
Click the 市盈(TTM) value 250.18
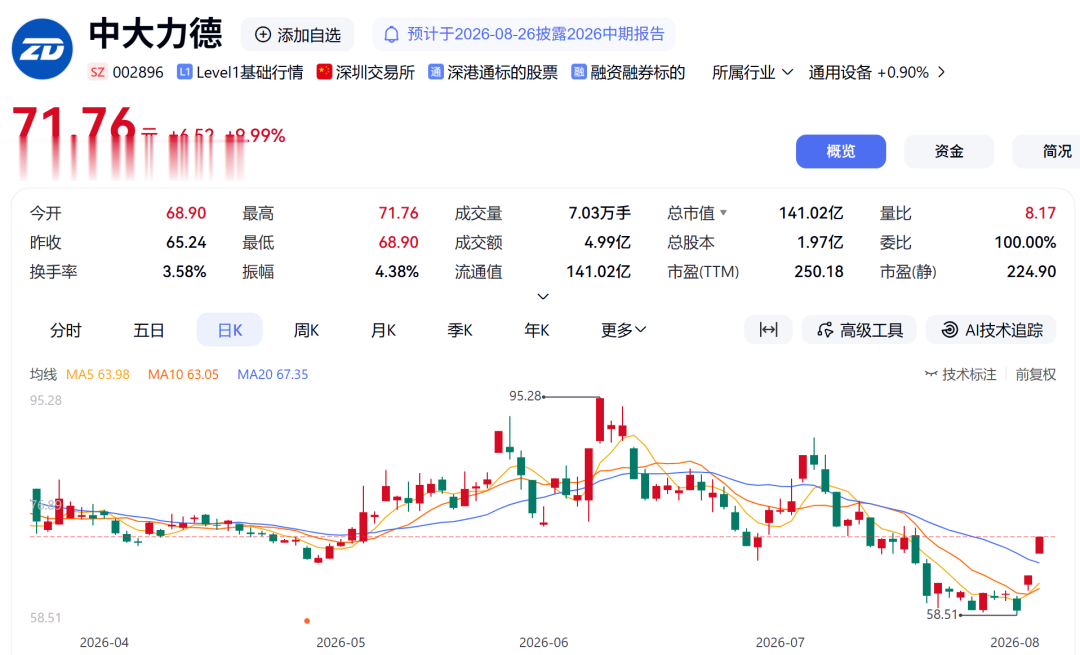click(x=819, y=272)
